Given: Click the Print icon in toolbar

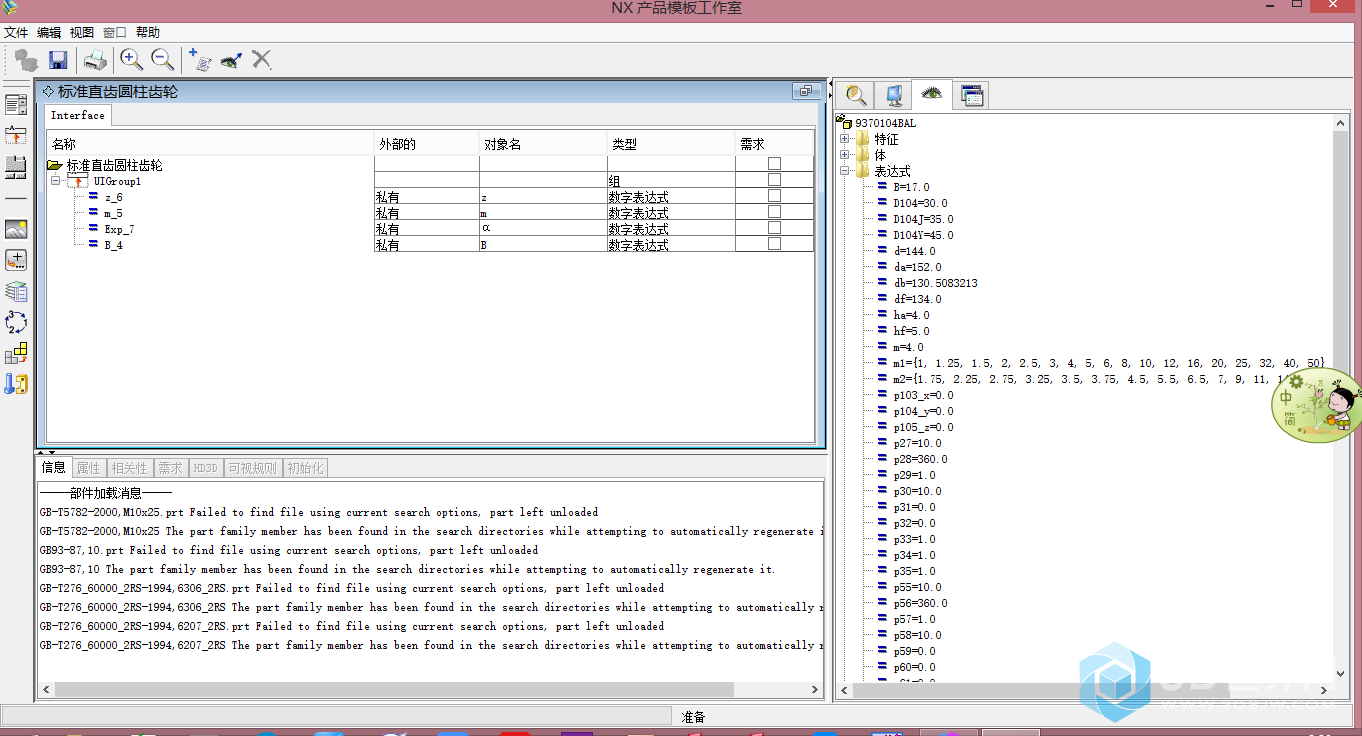Looking at the screenshot, I should click(x=95, y=60).
